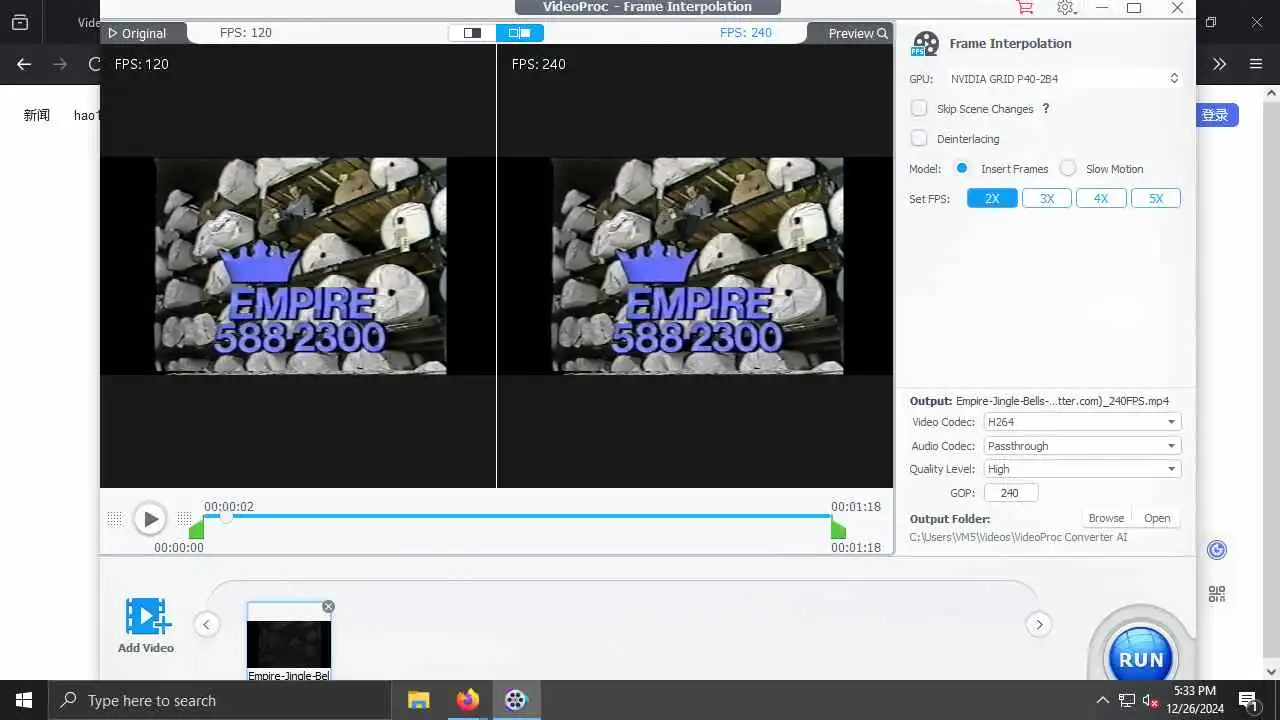The width and height of the screenshot is (1280, 720).
Task: Open the Audio Codec dropdown
Action: click(1082, 446)
